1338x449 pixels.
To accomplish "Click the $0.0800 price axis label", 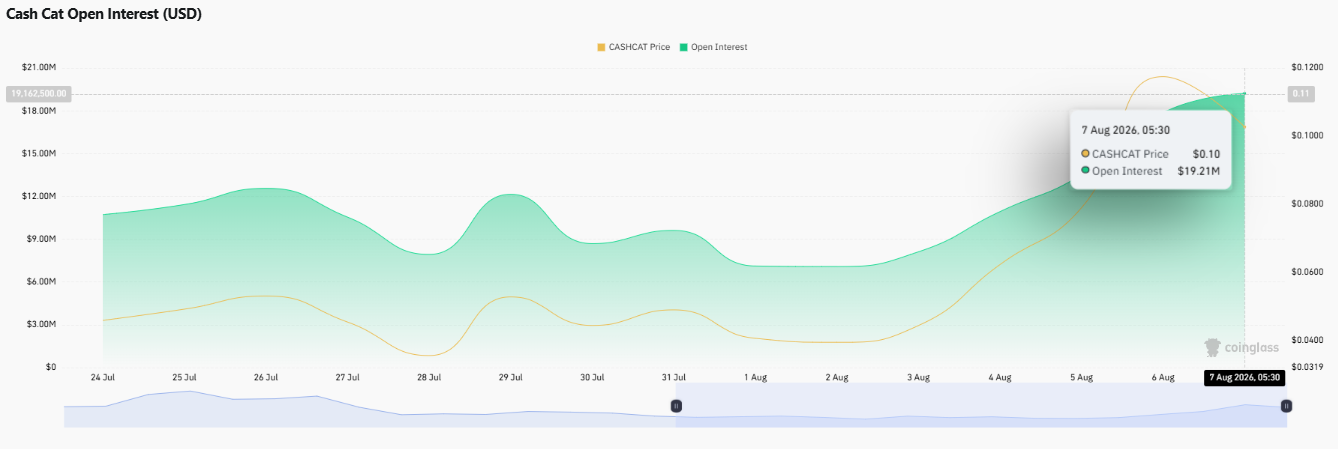I will tap(1307, 204).
